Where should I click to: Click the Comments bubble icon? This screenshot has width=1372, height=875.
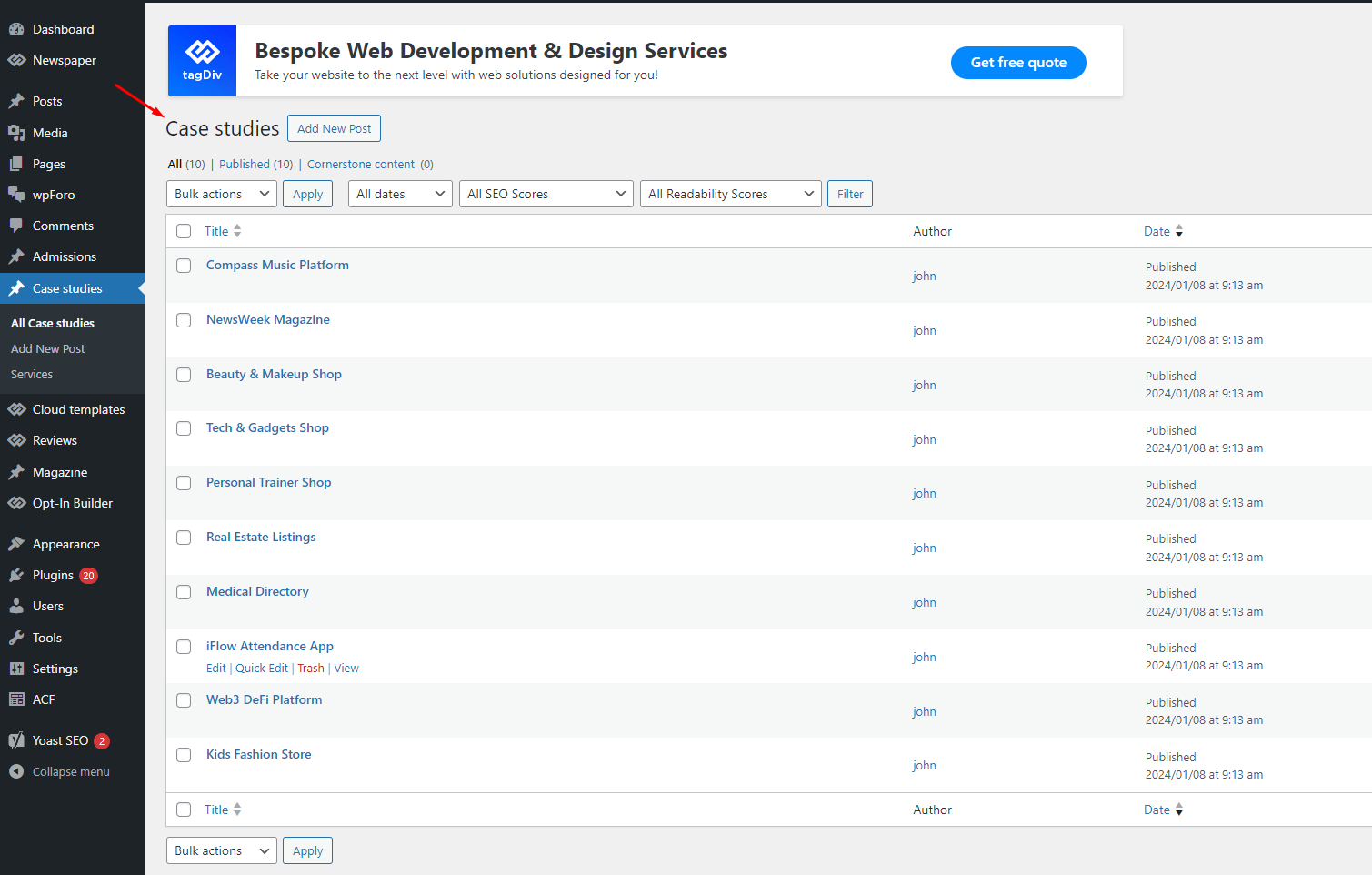[16, 226]
